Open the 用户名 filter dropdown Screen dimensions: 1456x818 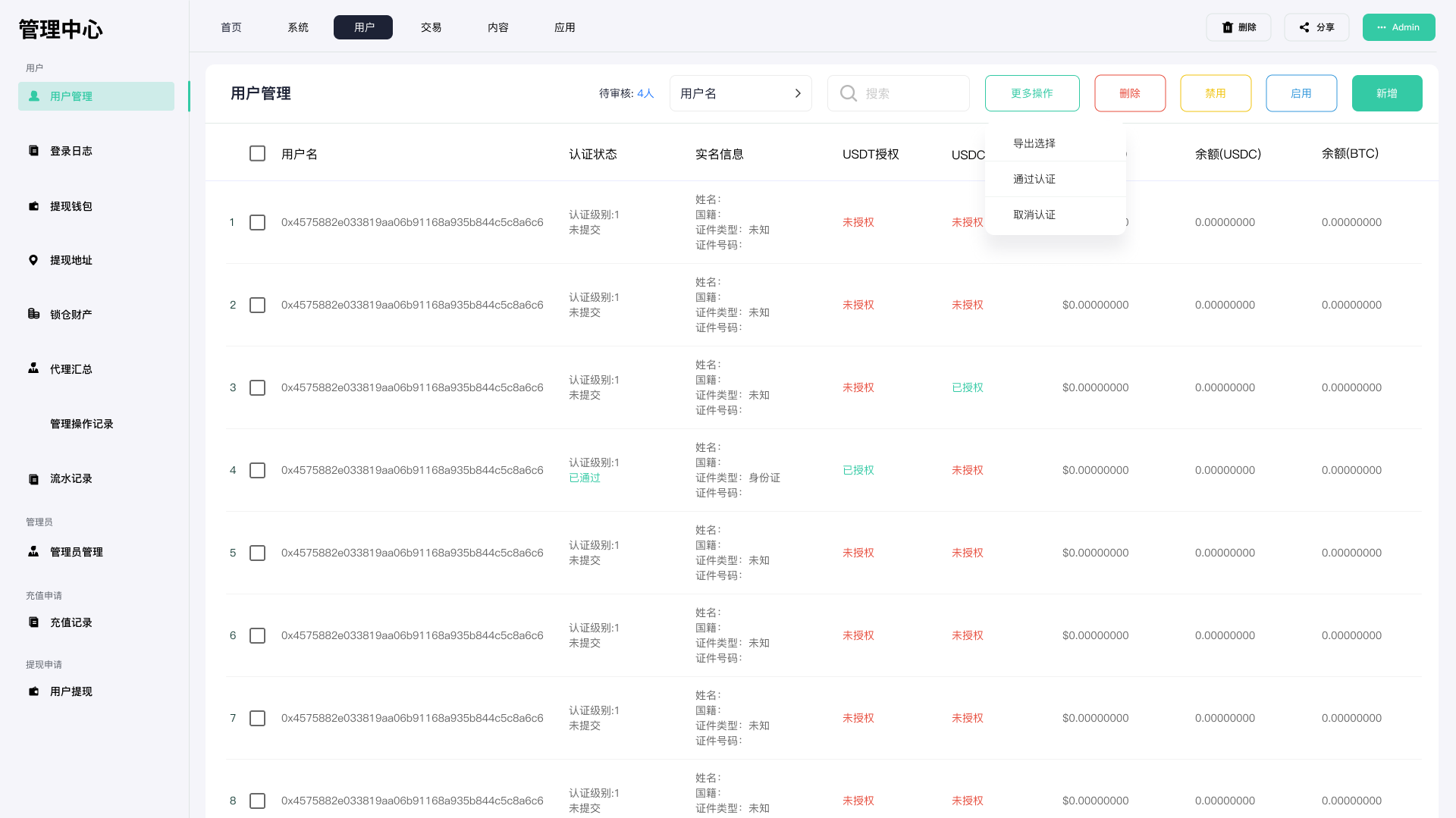tap(740, 93)
